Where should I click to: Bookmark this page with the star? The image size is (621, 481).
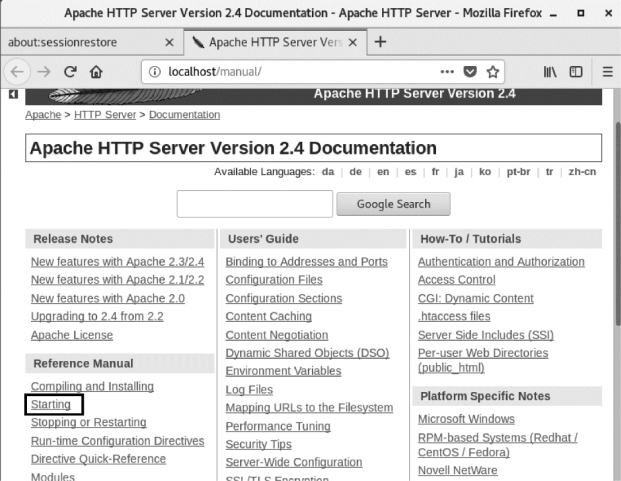493,72
